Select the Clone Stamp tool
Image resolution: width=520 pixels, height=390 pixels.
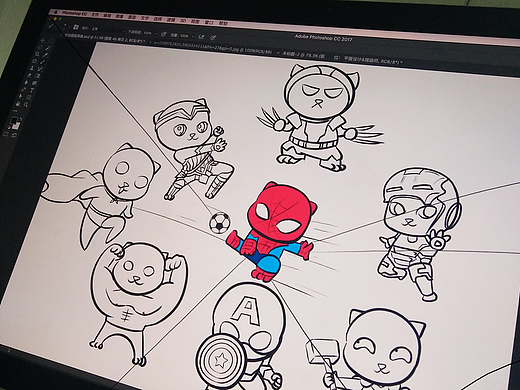[32, 68]
